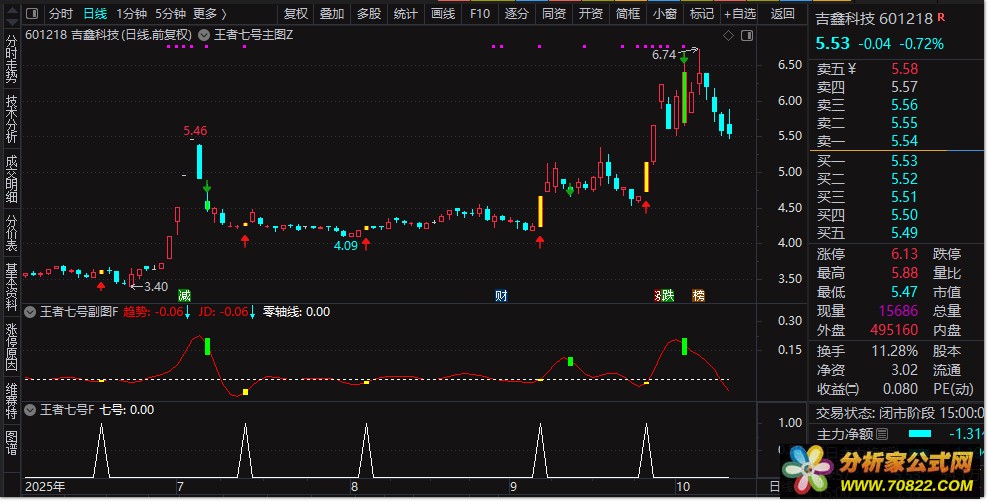The width and height of the screenshot is (990, 502).
Task: Click the green sell arrow at 6.74 peak
Action: 684,59
